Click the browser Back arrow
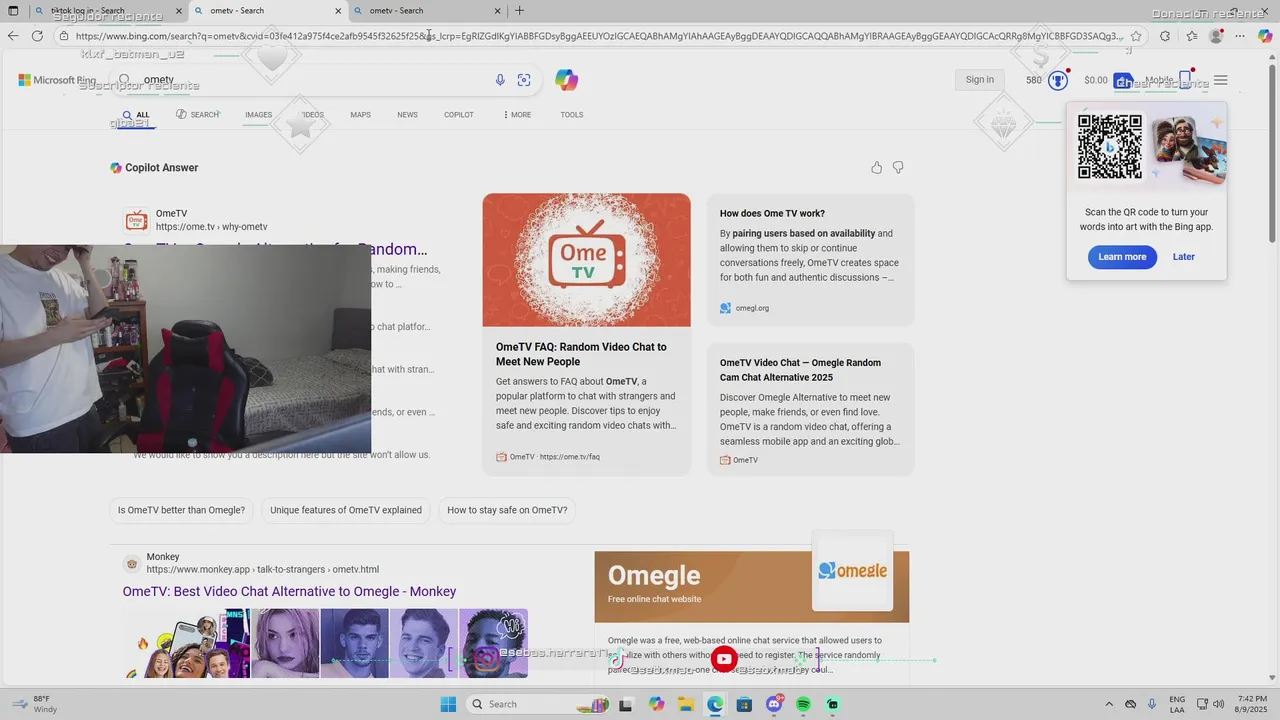Image resolution: width=1280 pixels, height=720 pixels. [x=13, y=36]
